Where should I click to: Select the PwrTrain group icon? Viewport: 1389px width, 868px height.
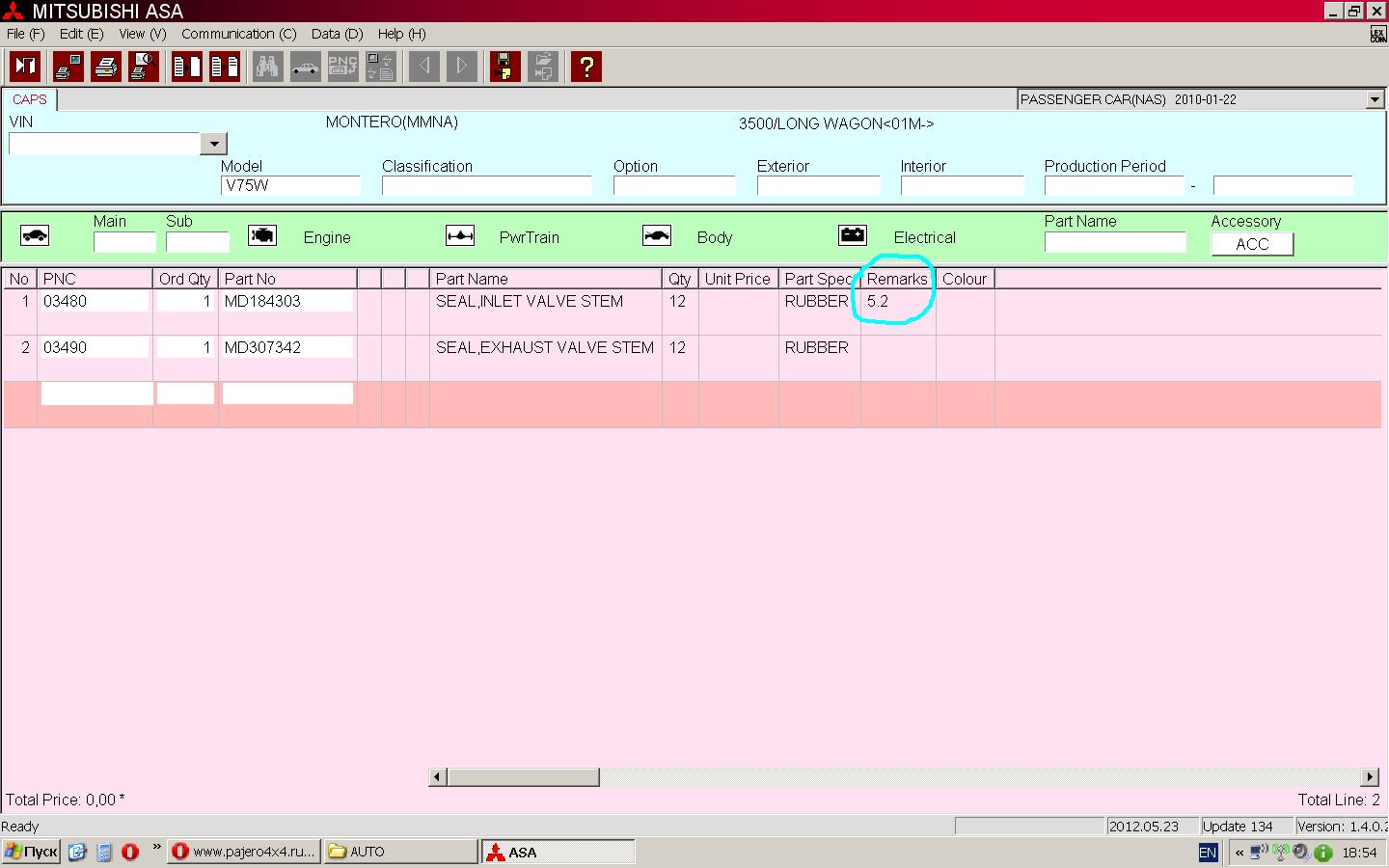pos(460,236)
